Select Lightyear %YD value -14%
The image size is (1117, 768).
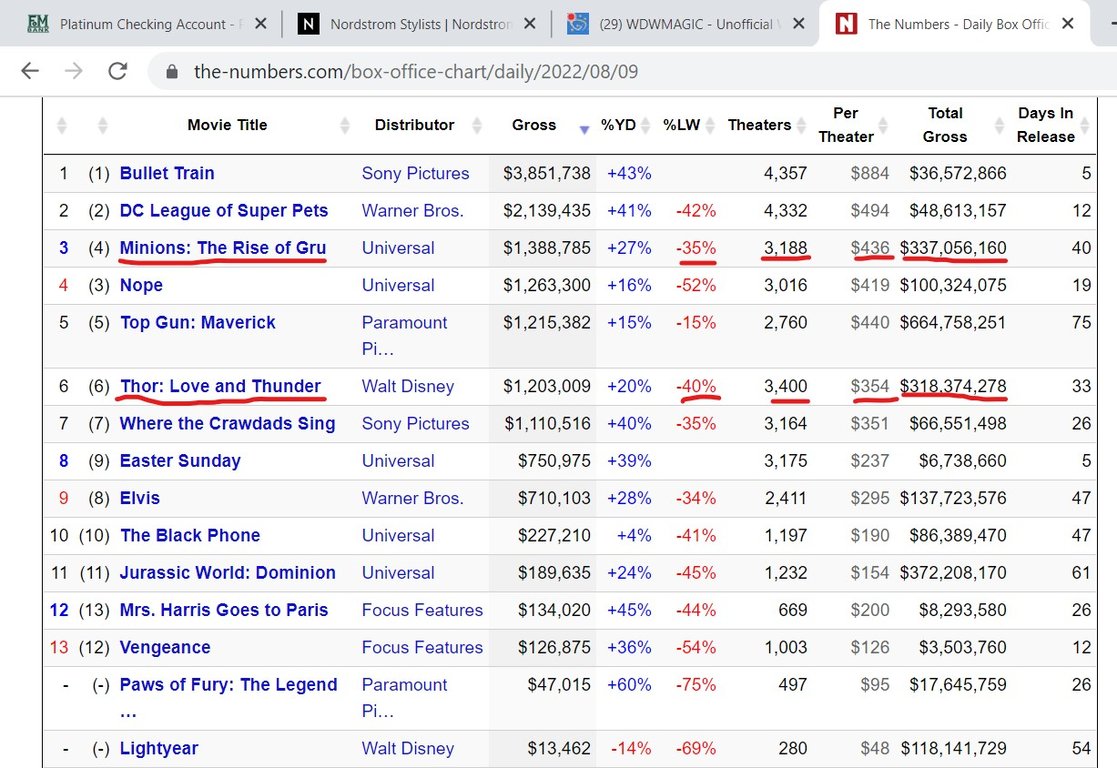pyautogui.click(x=631, y=749)
